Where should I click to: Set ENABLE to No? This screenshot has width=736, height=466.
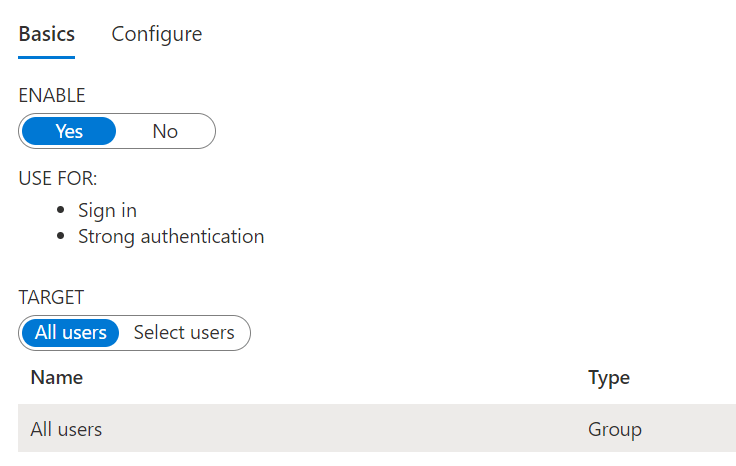pos(165,131)
